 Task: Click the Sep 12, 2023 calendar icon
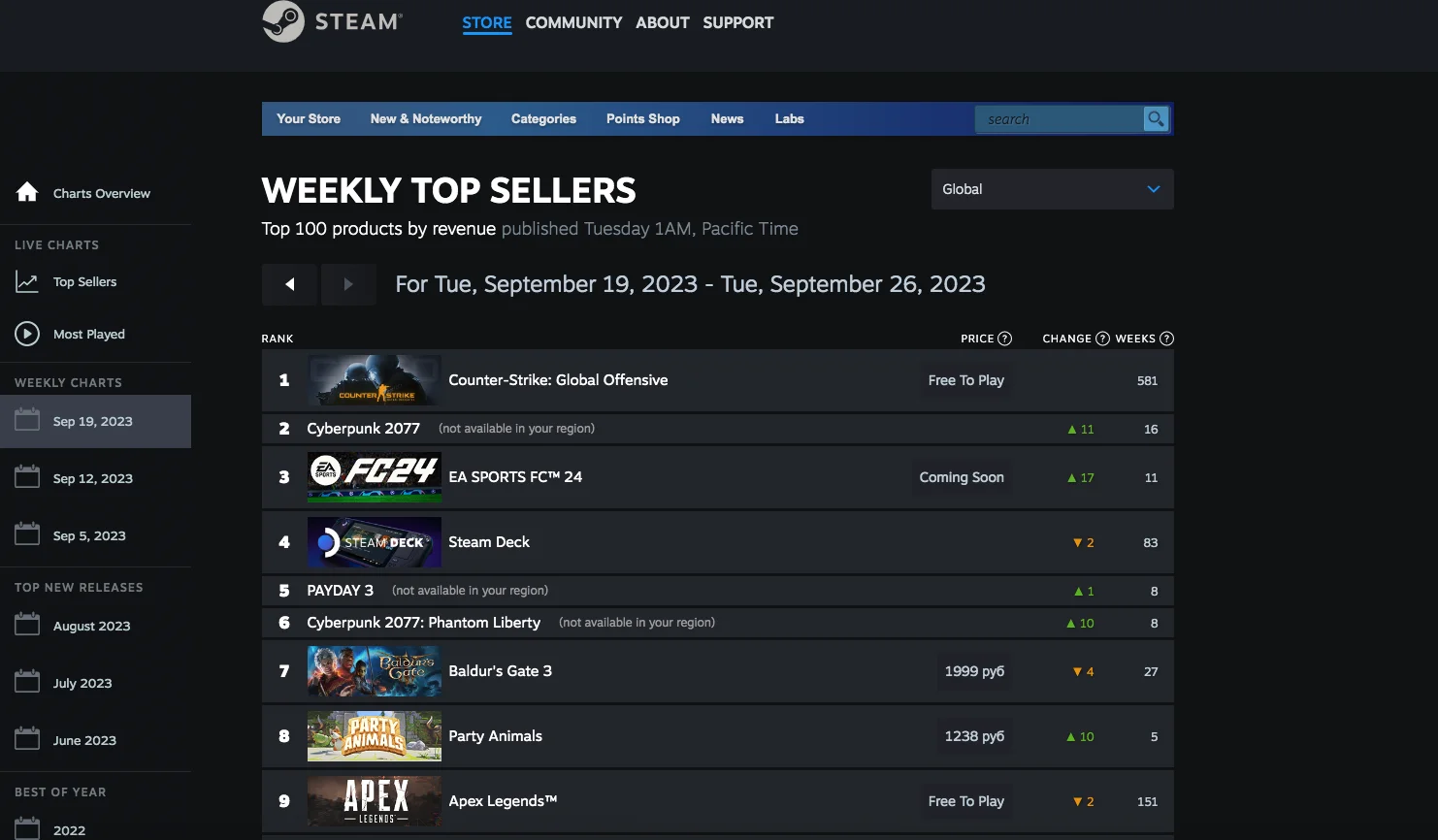(27, 477)
